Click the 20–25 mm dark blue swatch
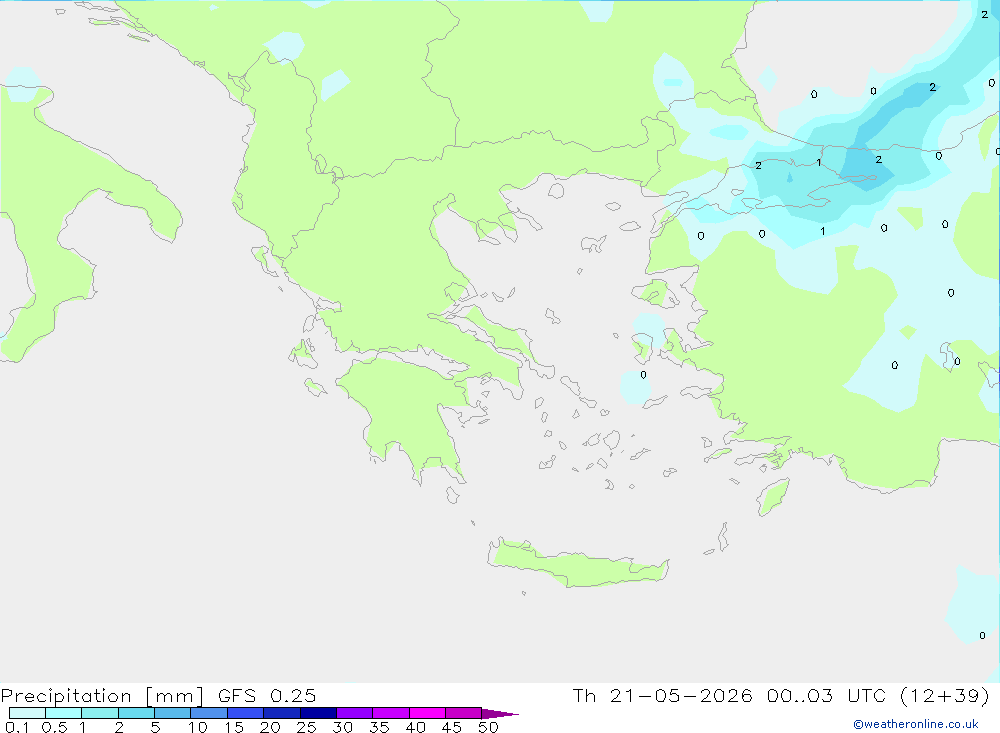1000x733 pixels. click(x=282, y=713)
